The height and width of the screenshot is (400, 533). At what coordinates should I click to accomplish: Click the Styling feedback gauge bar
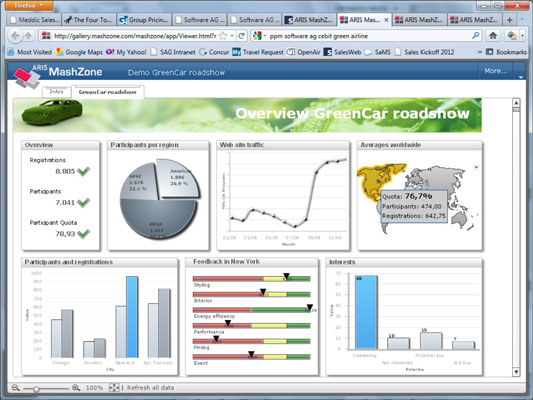[252, 279]
